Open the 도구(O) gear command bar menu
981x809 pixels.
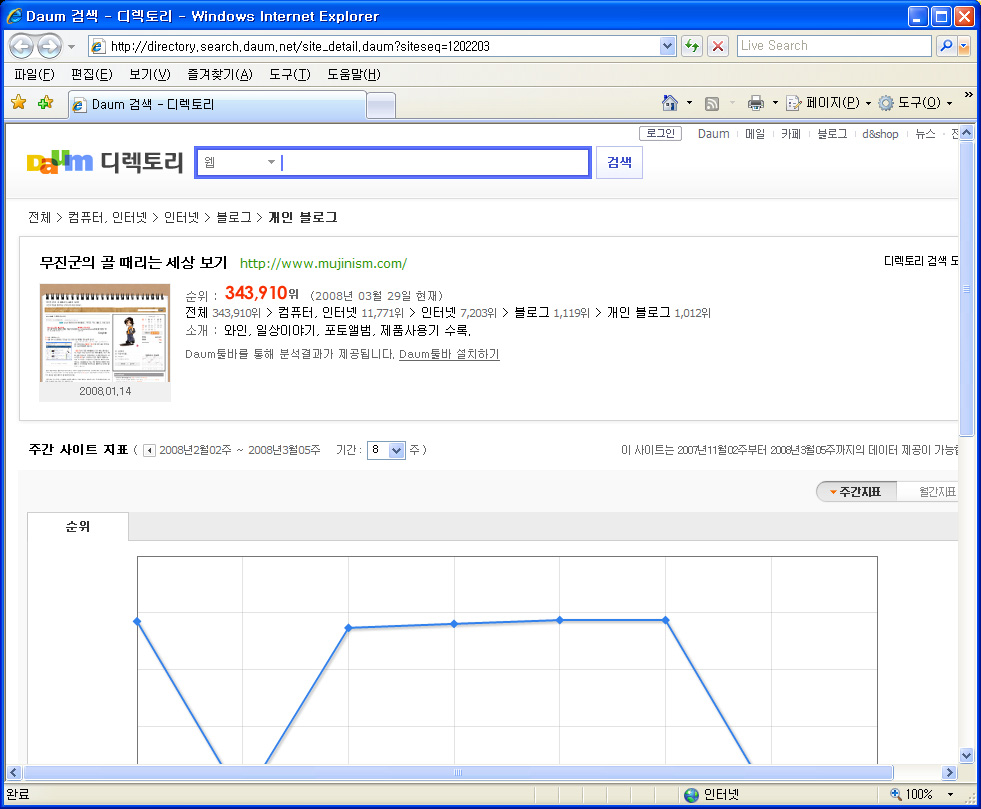[915, 103]
